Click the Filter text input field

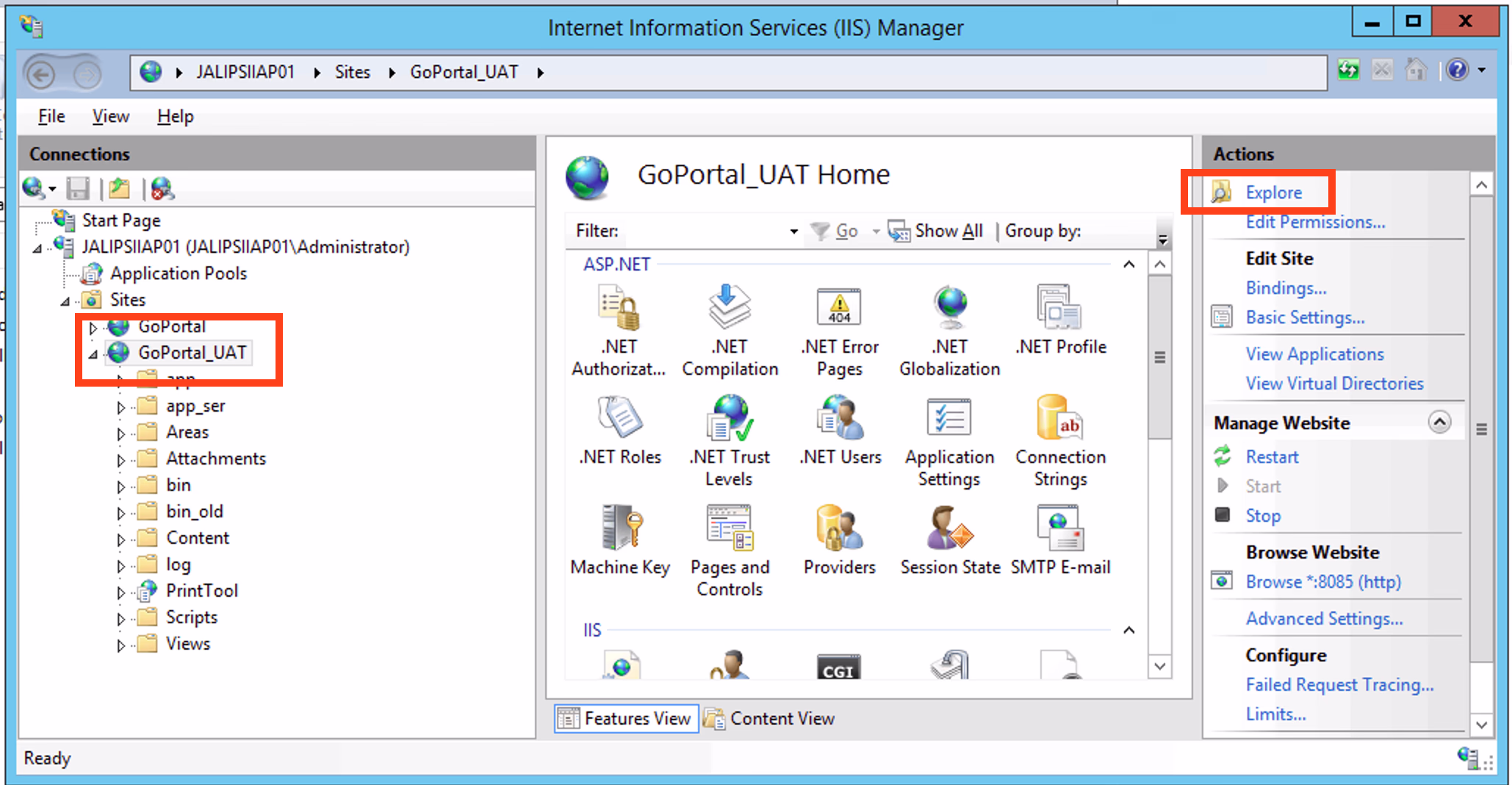click(x=705, y=232)
